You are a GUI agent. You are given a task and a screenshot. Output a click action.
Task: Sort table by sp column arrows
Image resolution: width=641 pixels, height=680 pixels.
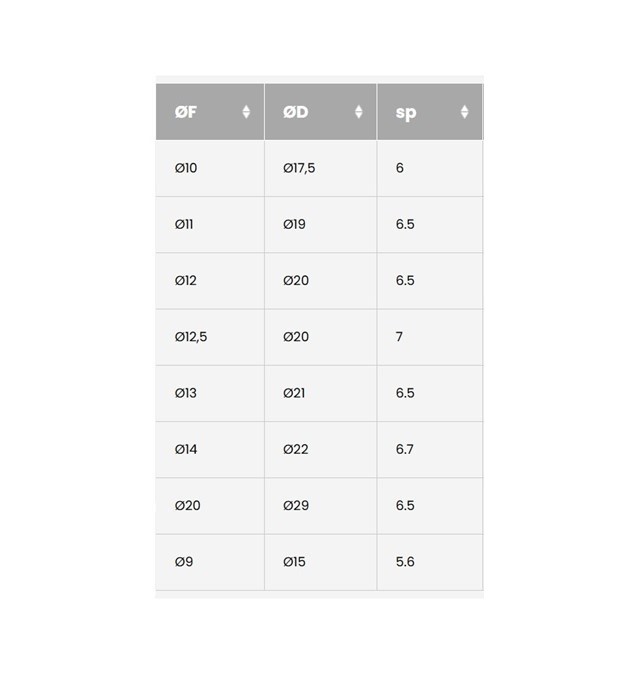464,112
